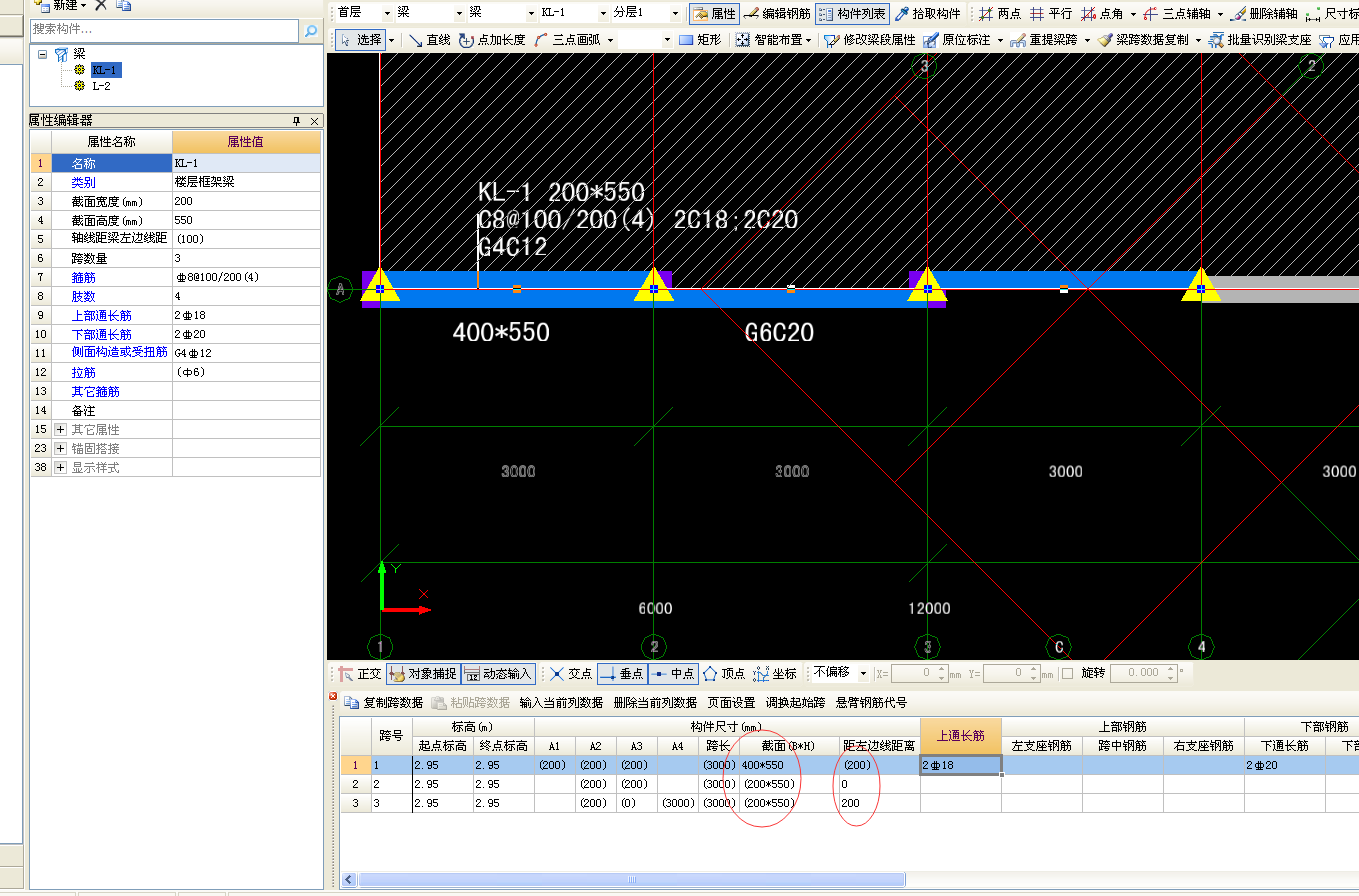Click 页面设置 page settings button
This screenshot has height=896, width=1359.
coord(732,702)
